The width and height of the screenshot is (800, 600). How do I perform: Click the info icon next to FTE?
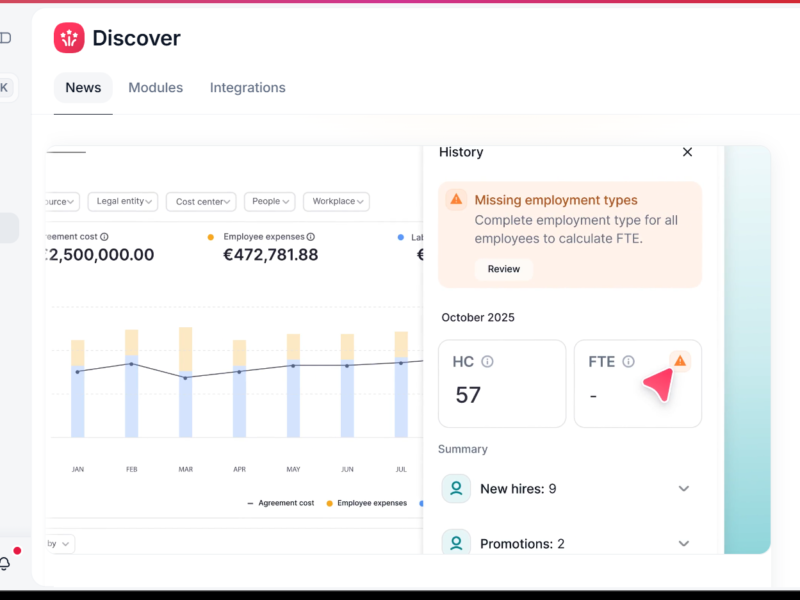click(628, 362)
